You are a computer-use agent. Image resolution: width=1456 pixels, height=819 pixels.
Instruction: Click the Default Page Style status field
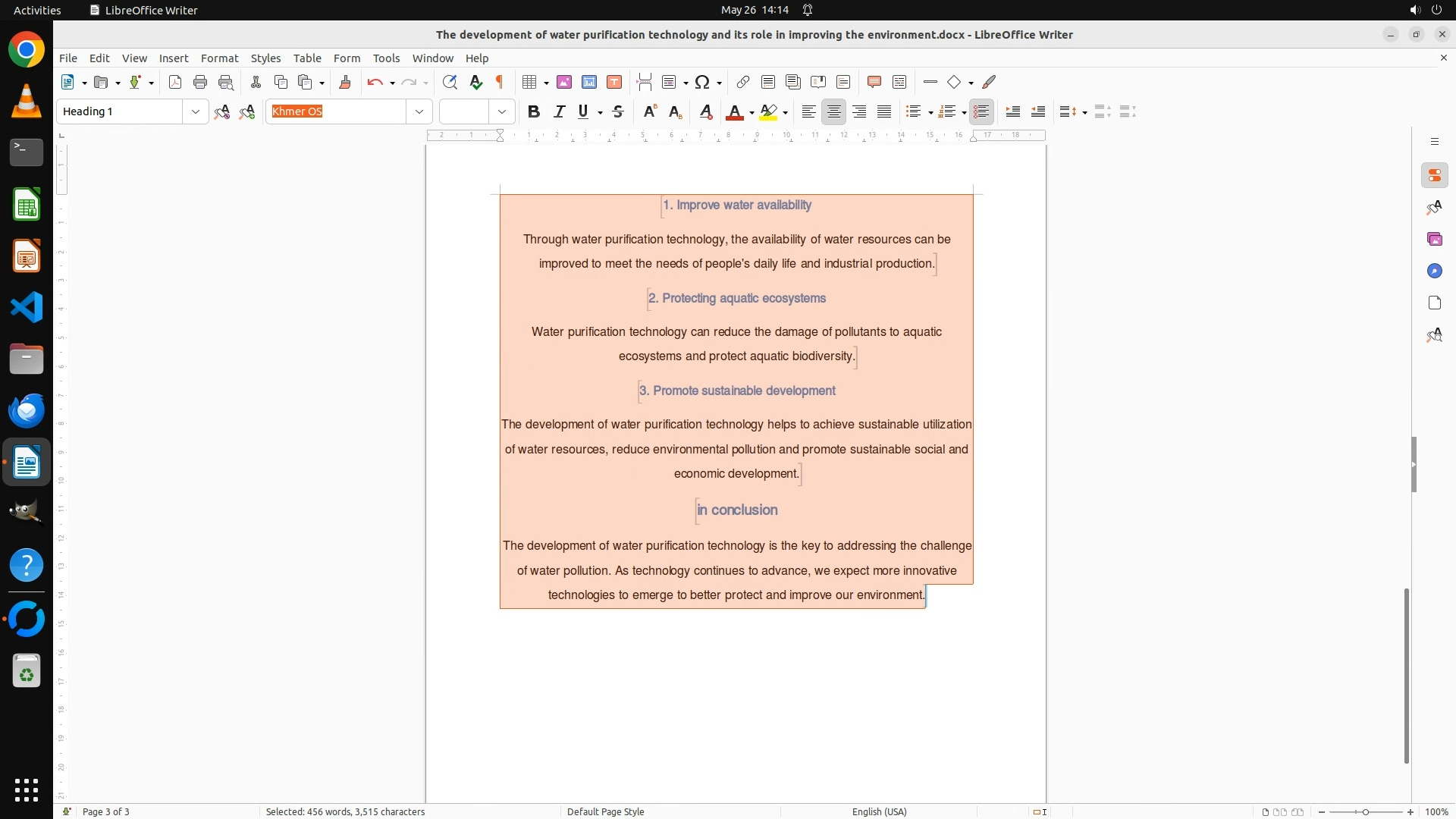coord(605,812)
